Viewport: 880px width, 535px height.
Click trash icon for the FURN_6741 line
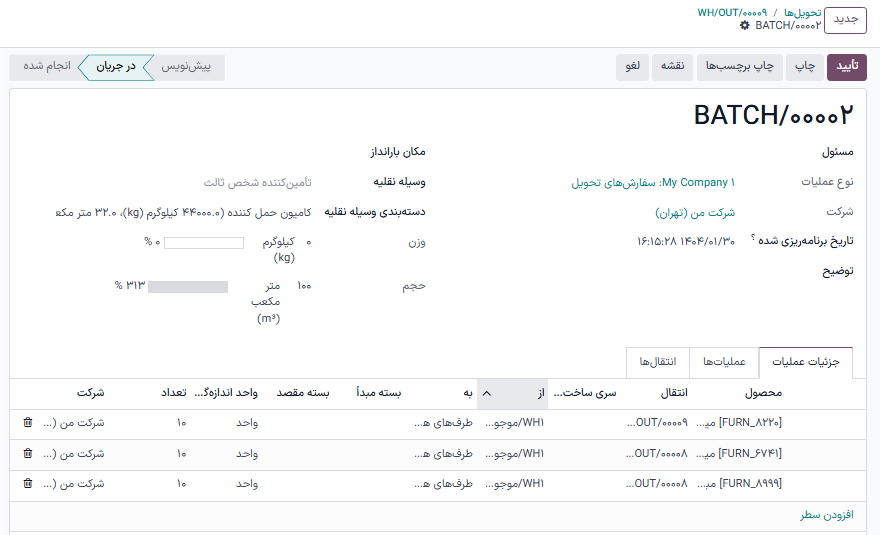click(x=27, y=454)
